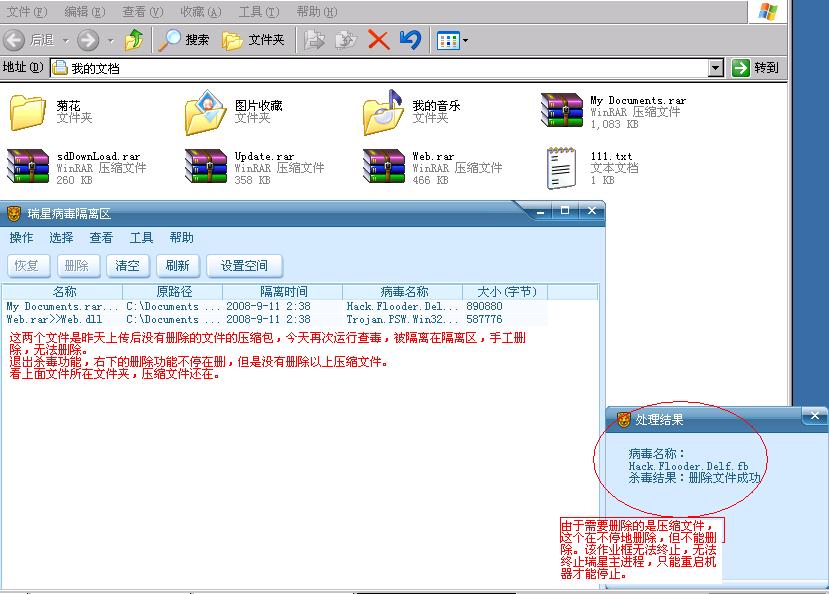Select the Update.rar archive icon
Image resolution: width=829 pixels, height=594 pixels.
(206, 166)
